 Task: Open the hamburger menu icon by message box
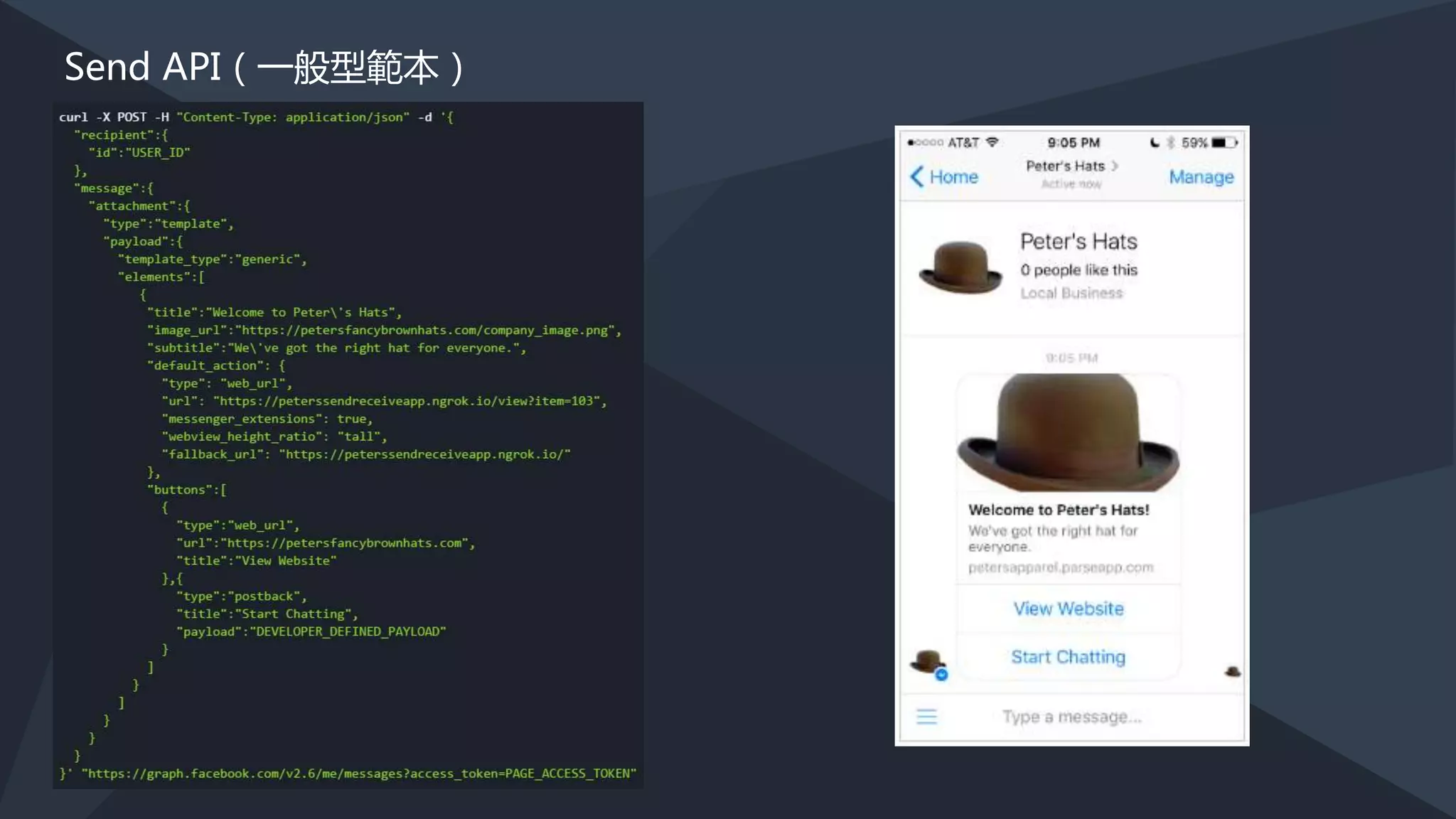[x=926, y=717]
